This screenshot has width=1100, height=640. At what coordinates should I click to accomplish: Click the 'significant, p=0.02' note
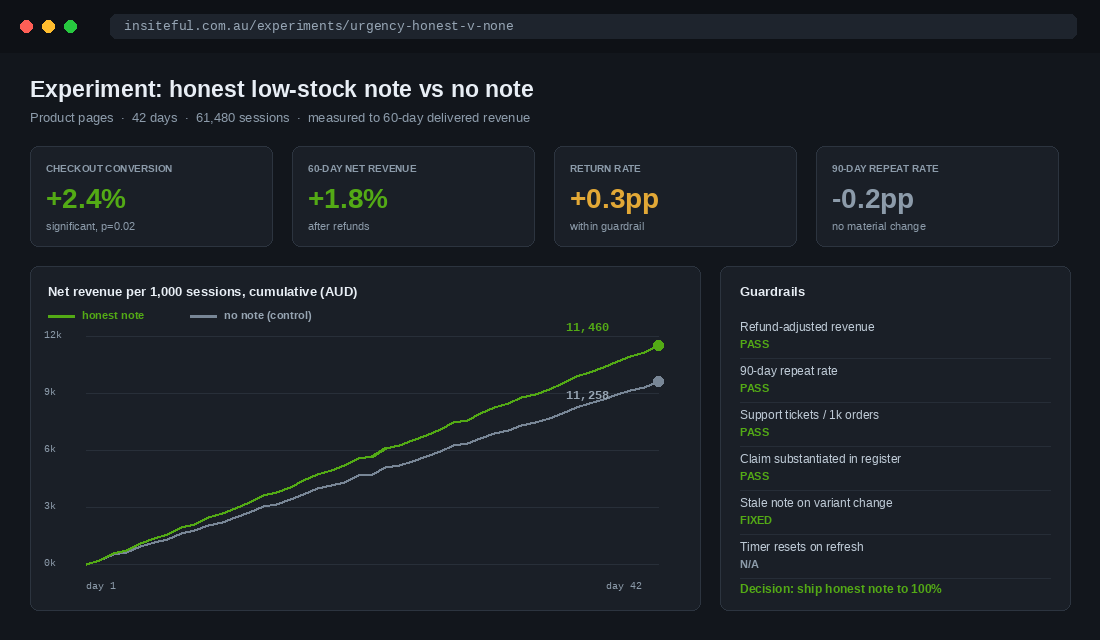(90, 226)
